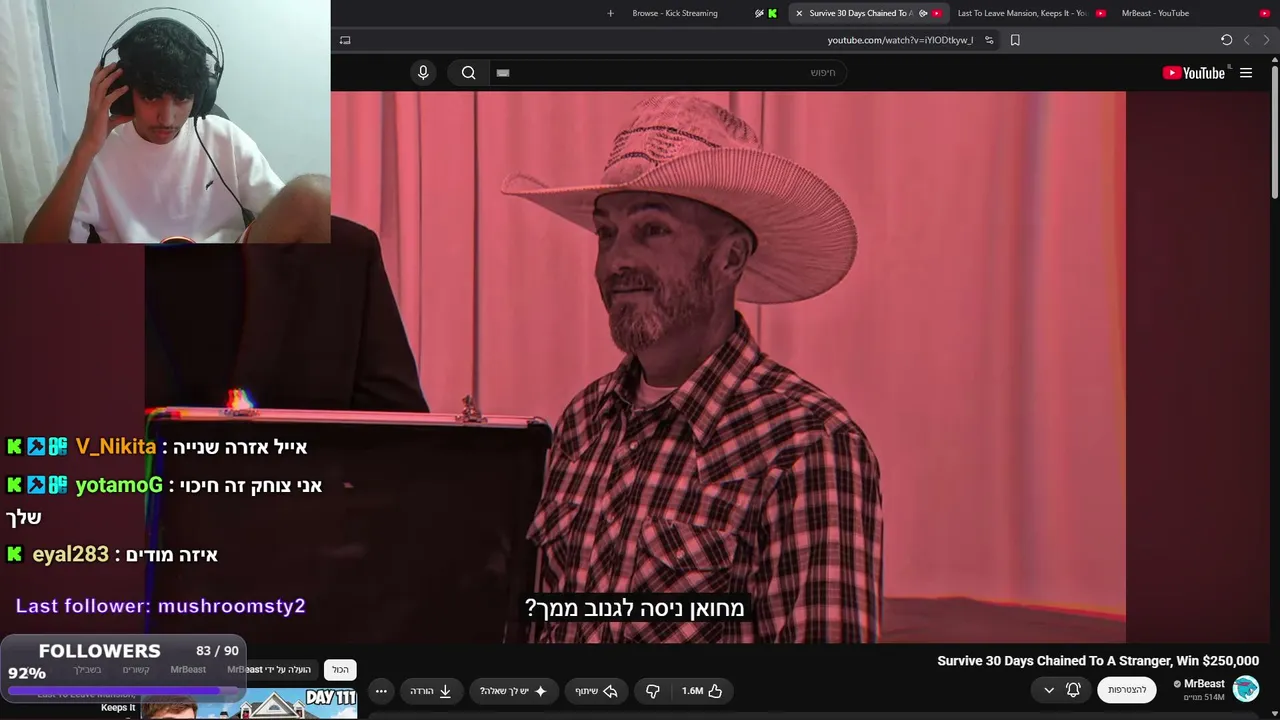Screen dimensions: 1280x720
Task: Open a new browser tab
Action: [x=610, y=13]
